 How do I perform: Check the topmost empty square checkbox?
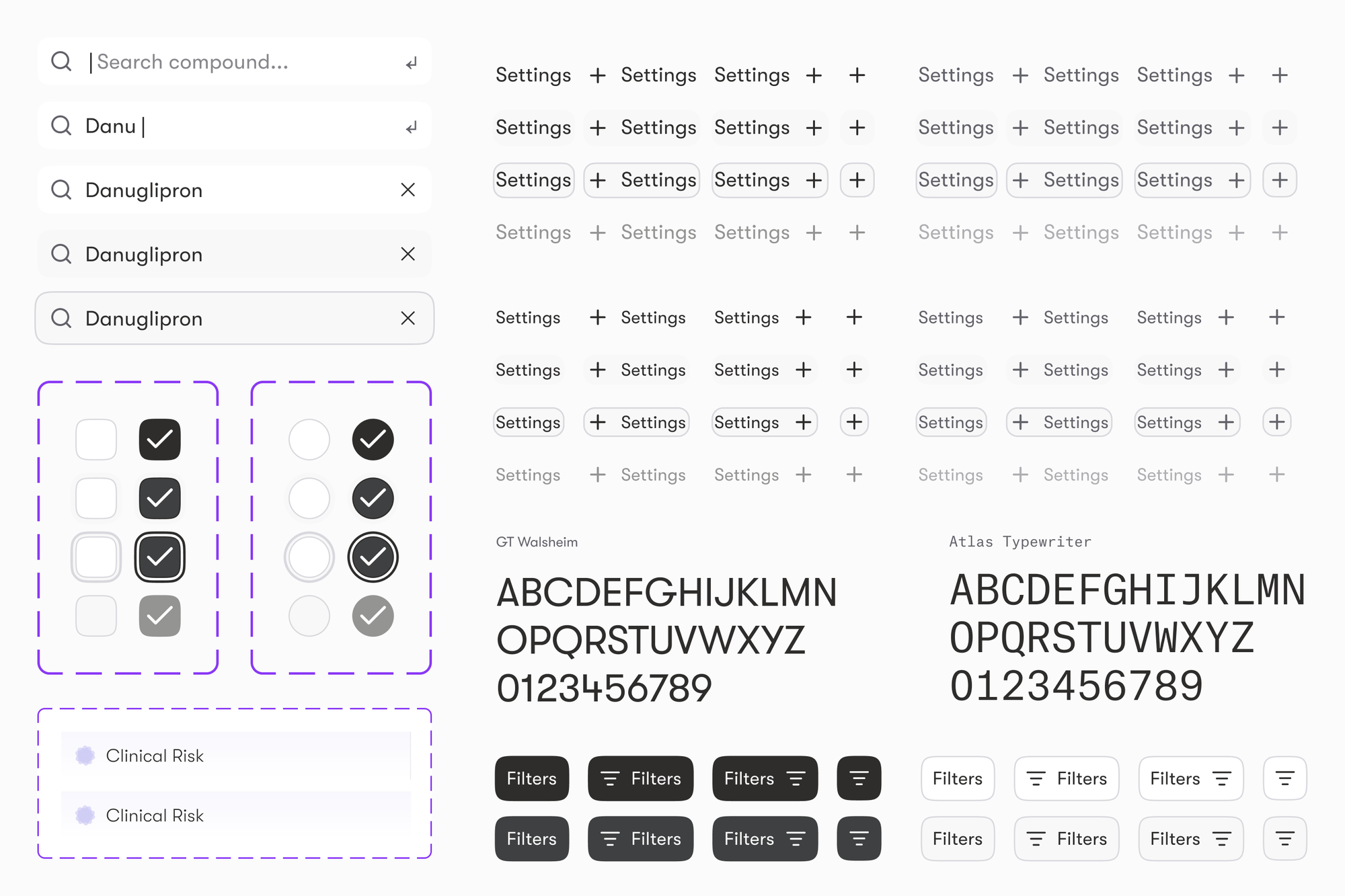pyautogui.click(x=96, y=440)
